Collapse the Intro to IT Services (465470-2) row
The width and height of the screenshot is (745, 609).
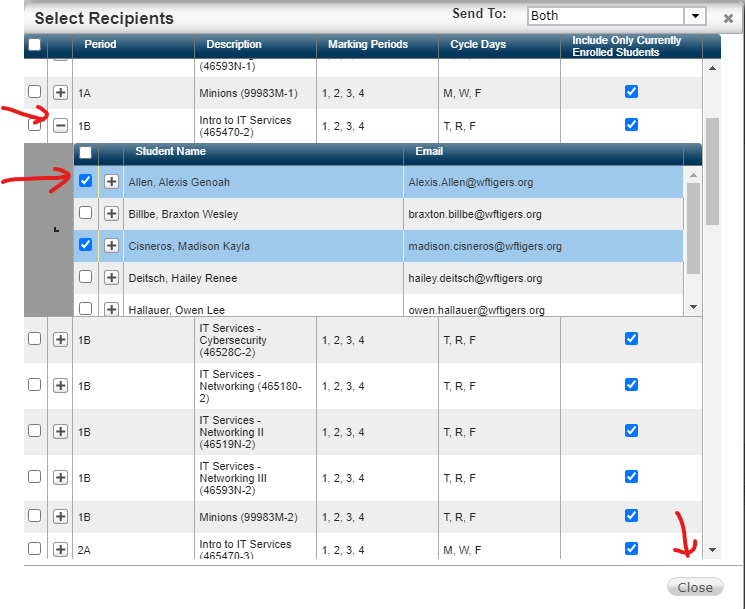(x=60, y=126)
